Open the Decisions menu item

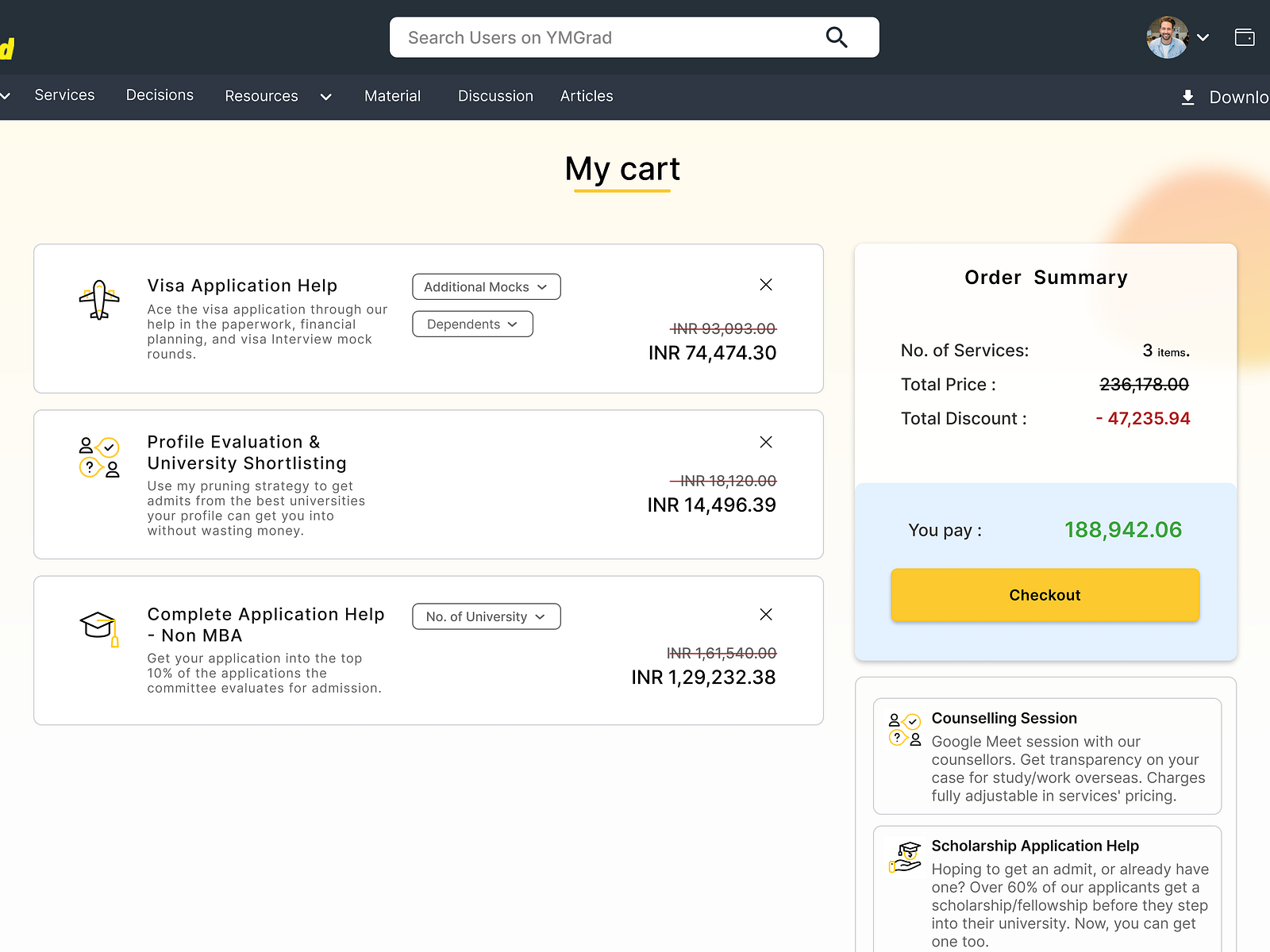[159, 95]
